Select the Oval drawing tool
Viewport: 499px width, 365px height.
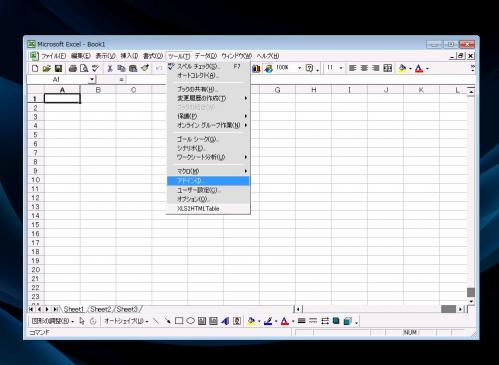point(190,321)
